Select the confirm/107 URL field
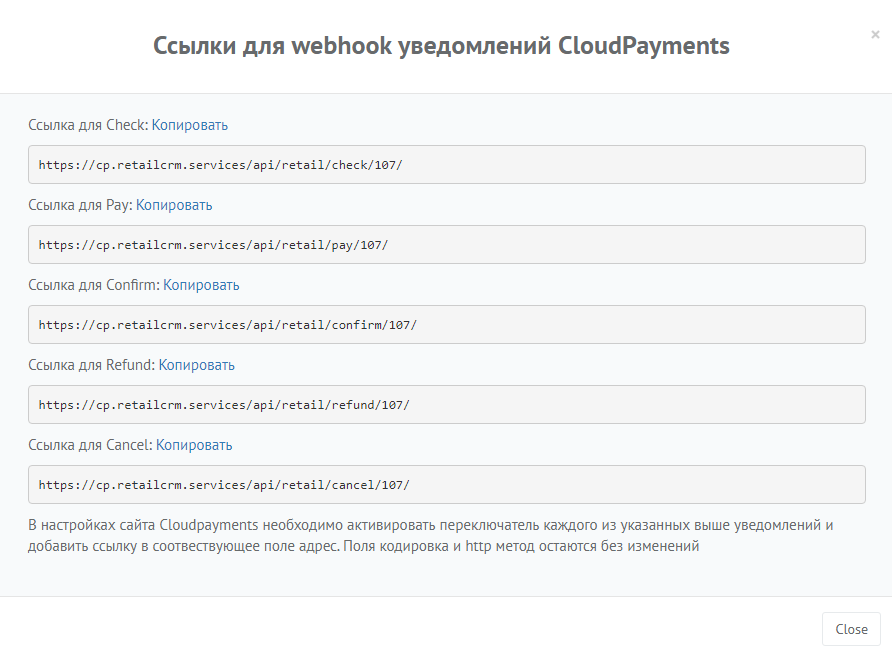This screenshot has height=656, width=892. click(x=447, y=324)
